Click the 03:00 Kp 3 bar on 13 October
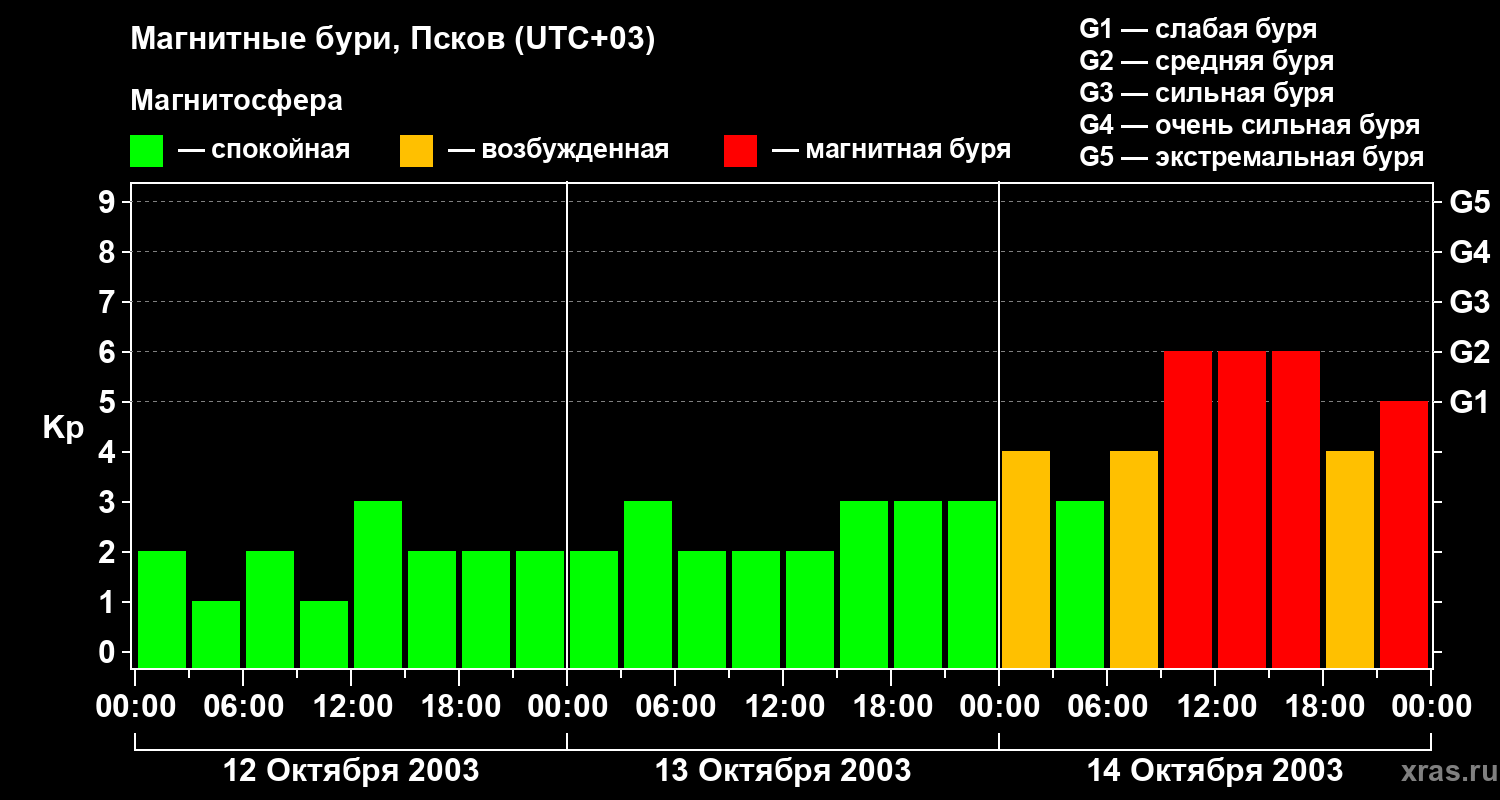1500x800 pixels. pos(648,584)
